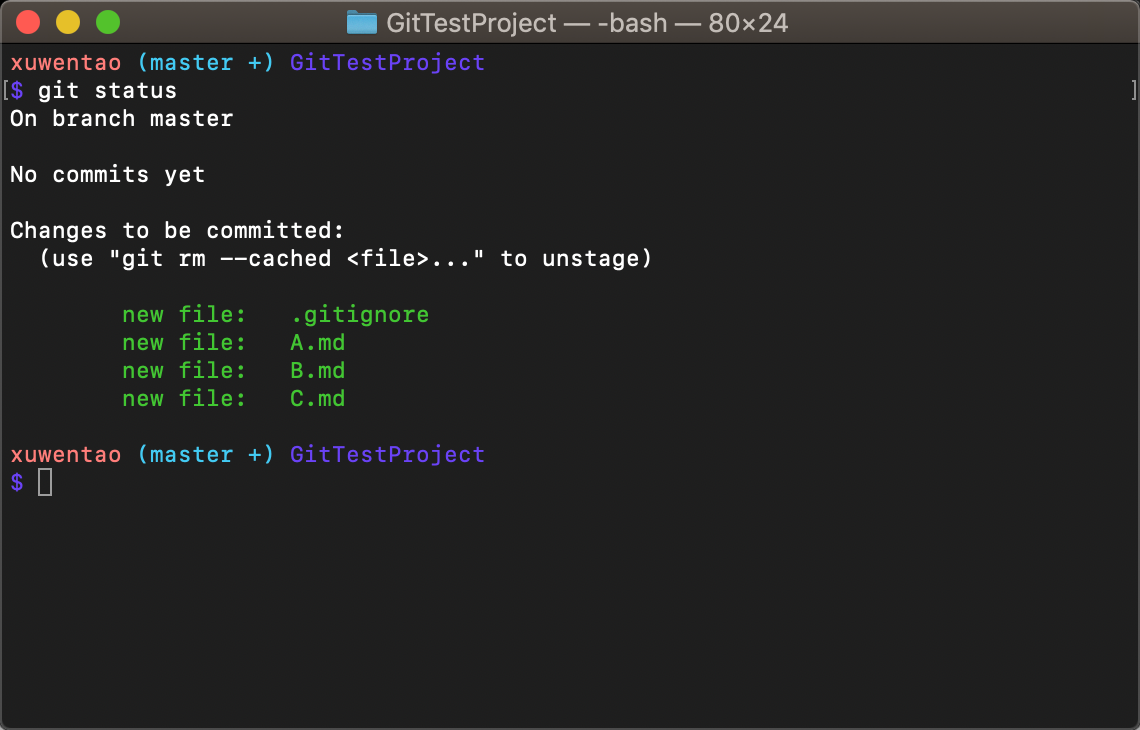The image size is (1140, 730).
Task: Click '(master +)' in the bottom prompt
Action: coord(206,454)
